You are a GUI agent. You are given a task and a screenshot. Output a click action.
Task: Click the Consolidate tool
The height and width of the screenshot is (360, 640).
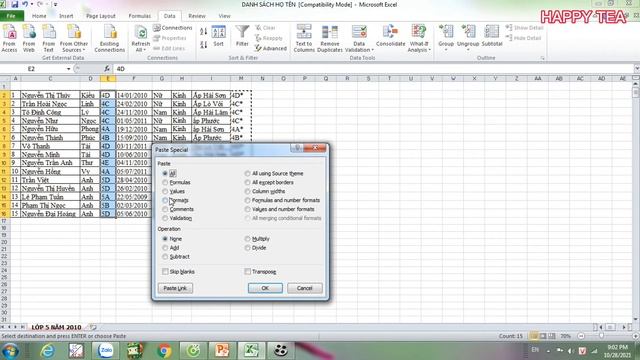[391, 36]
